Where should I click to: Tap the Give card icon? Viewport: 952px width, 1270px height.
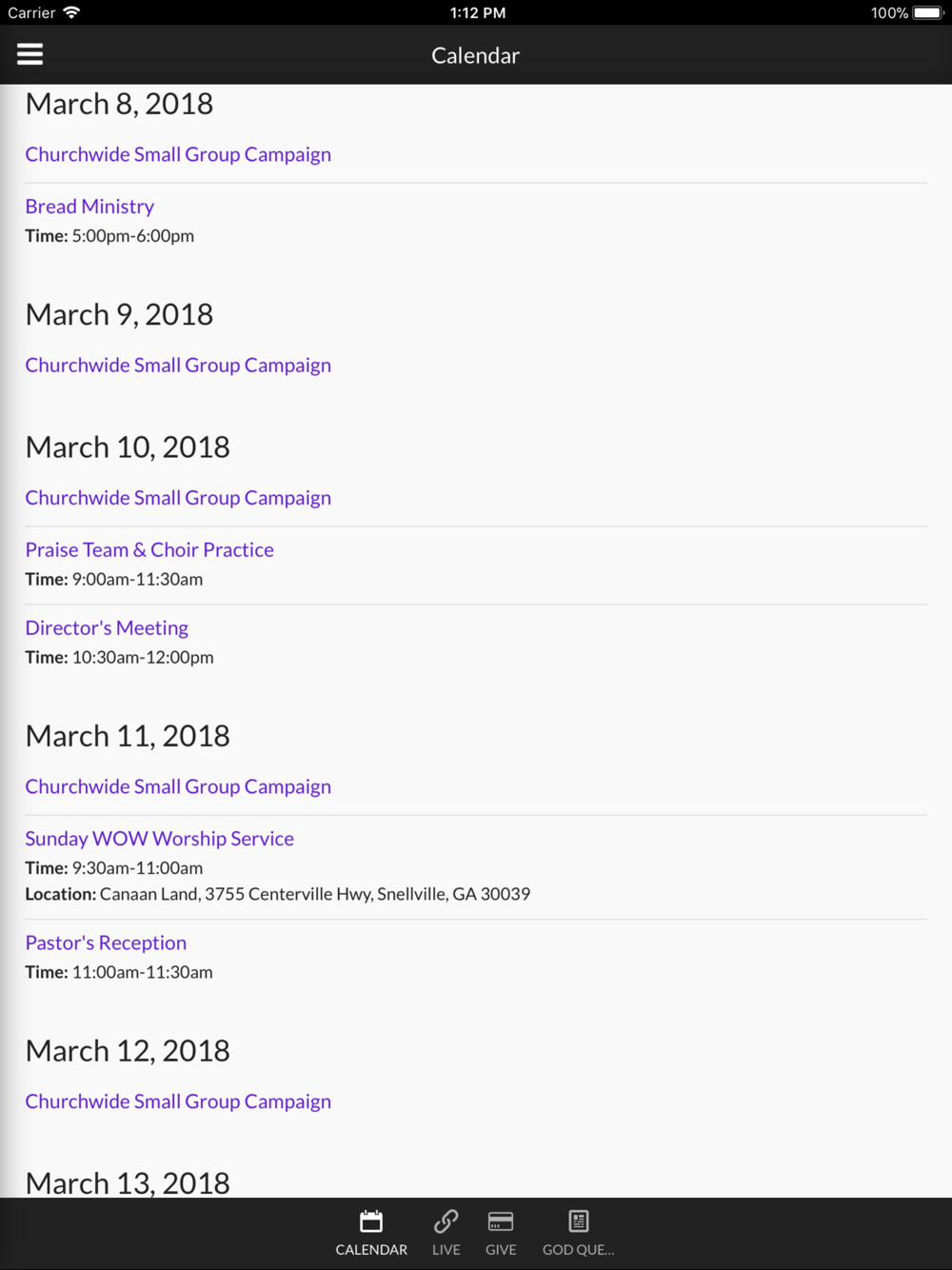coord(501,1220)
